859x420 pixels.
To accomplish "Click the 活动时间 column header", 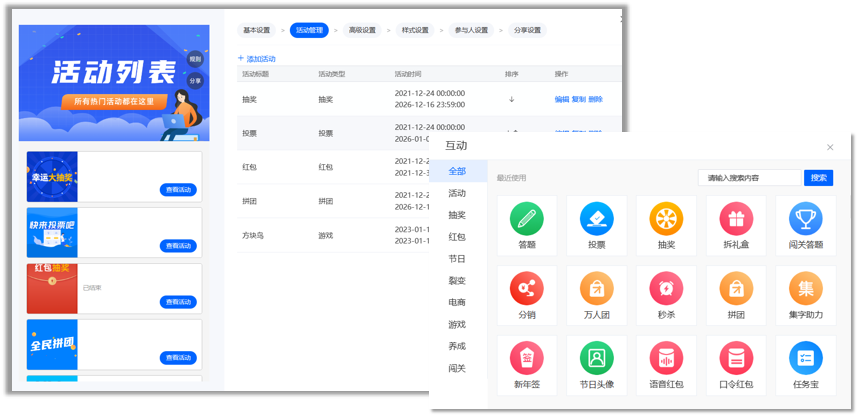I will click(x=408, y=74).
